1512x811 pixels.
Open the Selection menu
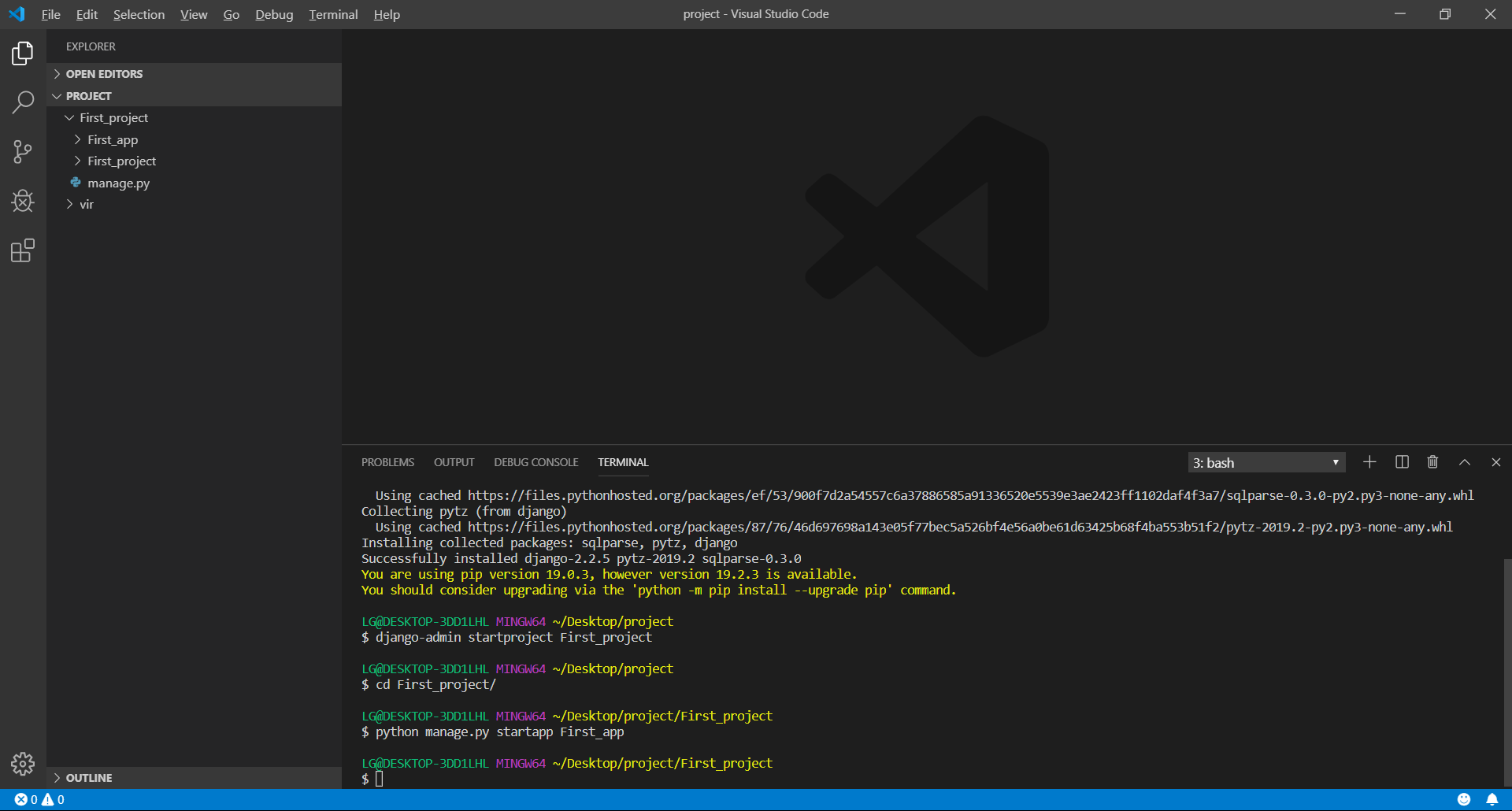tap(139, 14)
